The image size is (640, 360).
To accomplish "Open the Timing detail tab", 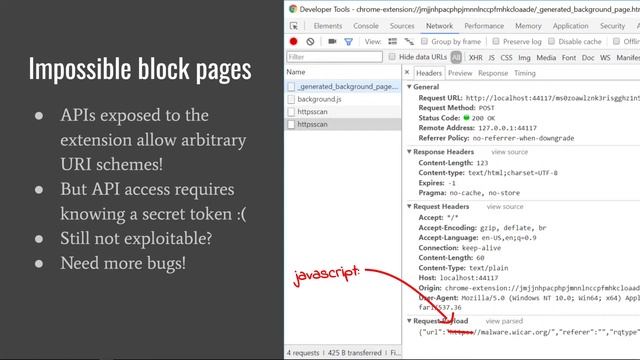I will click(x=524, y=73).
